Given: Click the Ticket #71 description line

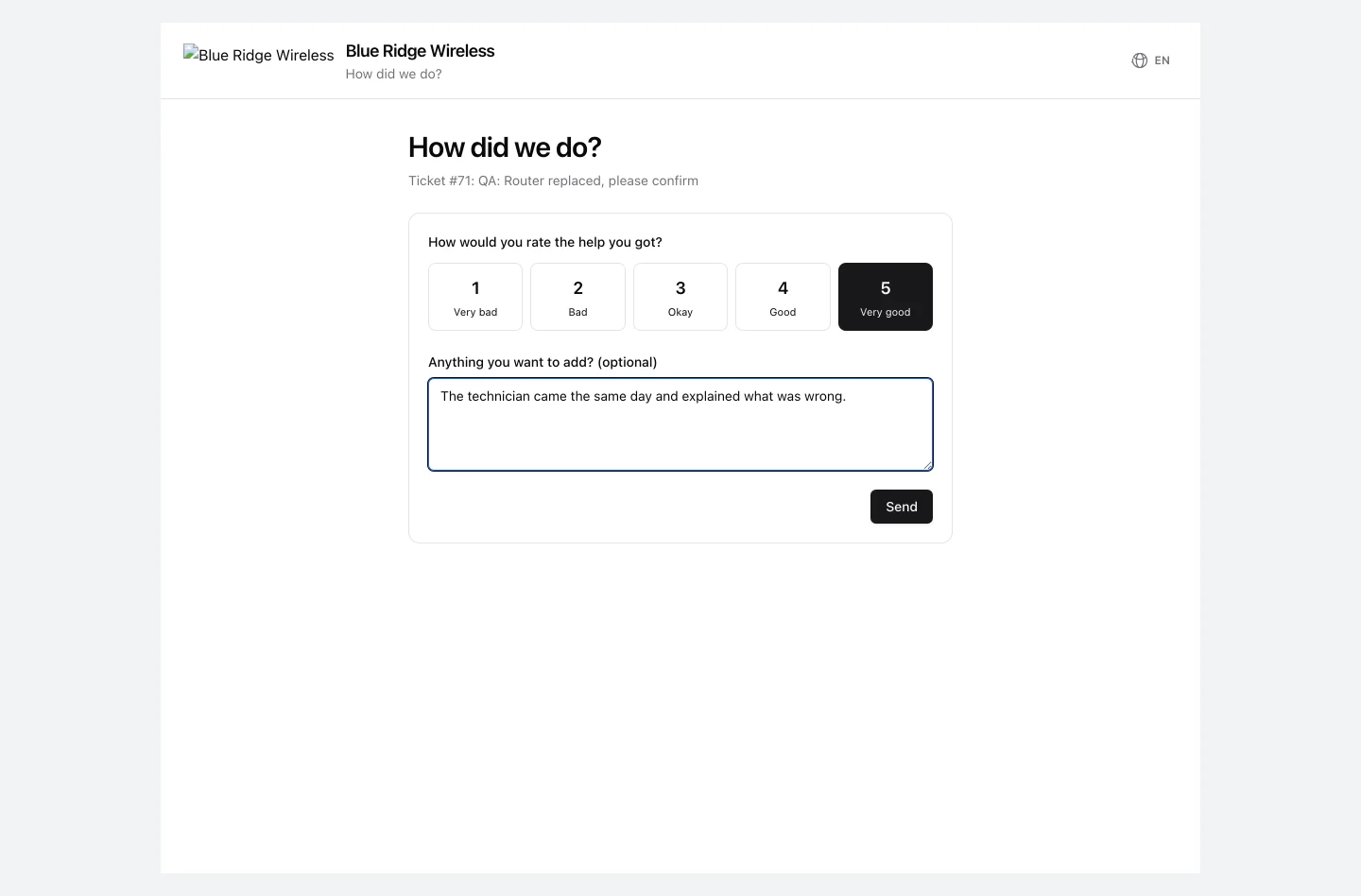Looking at the screenshot, I should tap(554, 181).
